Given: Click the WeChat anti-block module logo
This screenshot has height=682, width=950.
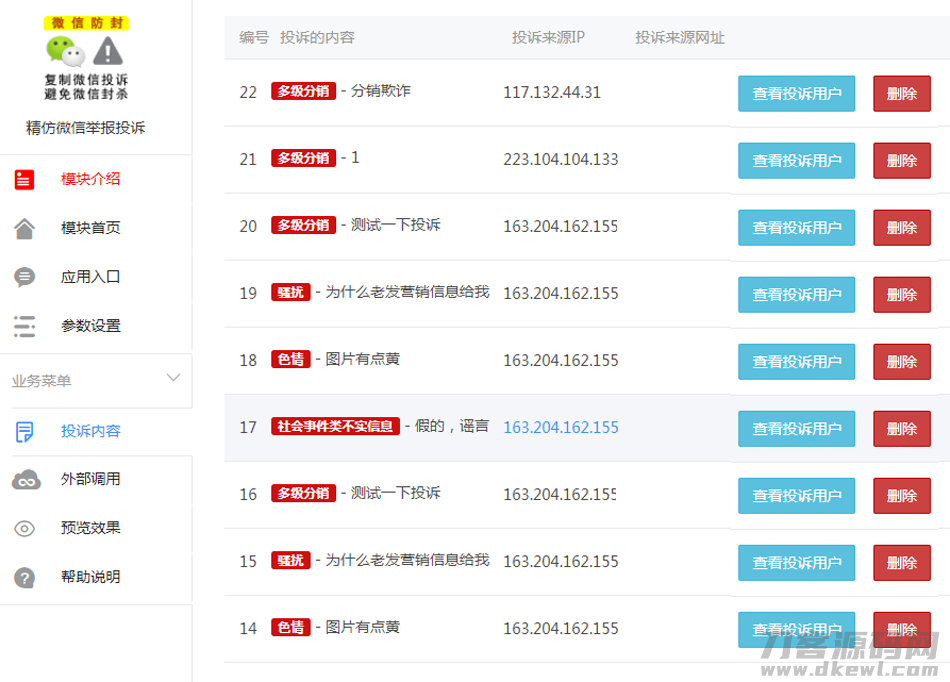Looking at the screenshot, I should 86,58.
